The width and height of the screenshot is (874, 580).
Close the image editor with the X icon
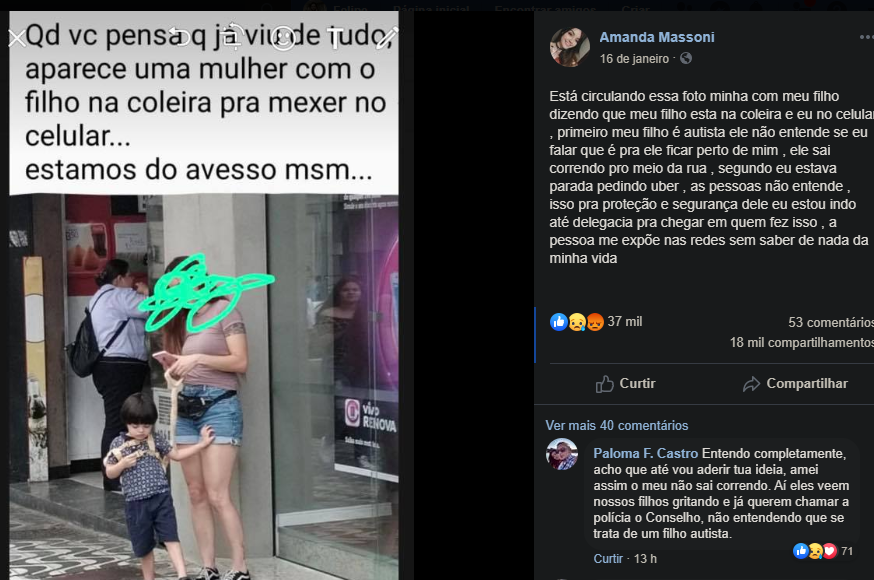click(17, 38)
